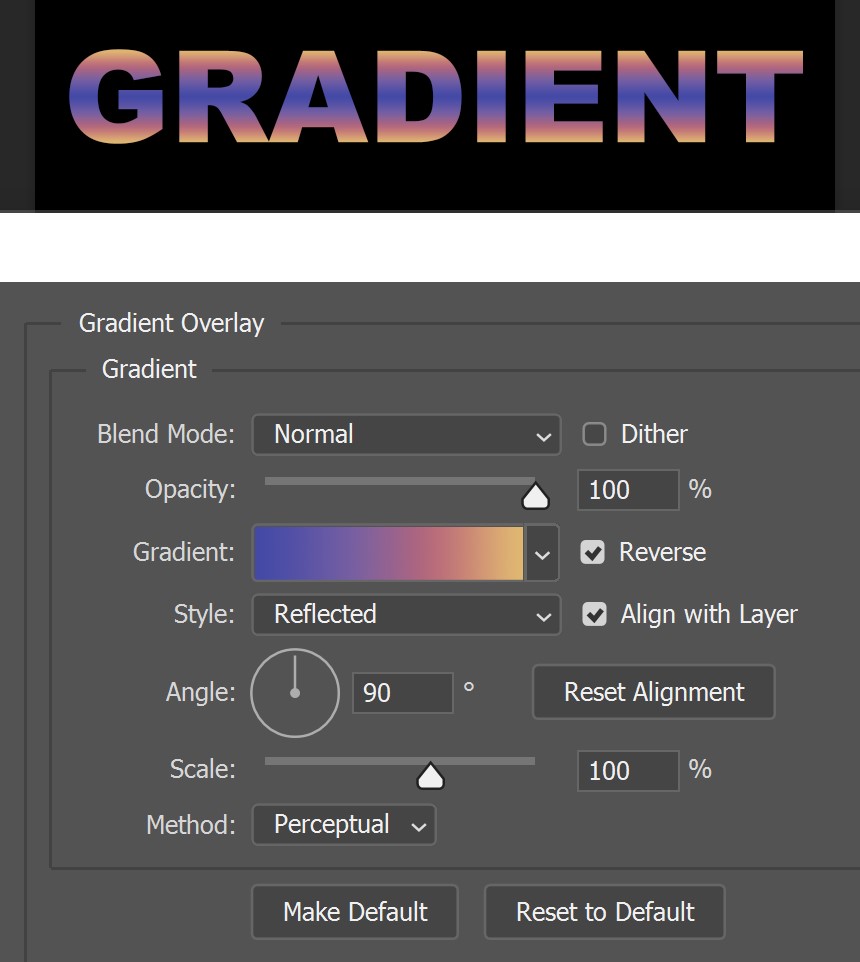Uncheck the Reverse checkbox

pos(593,552)
